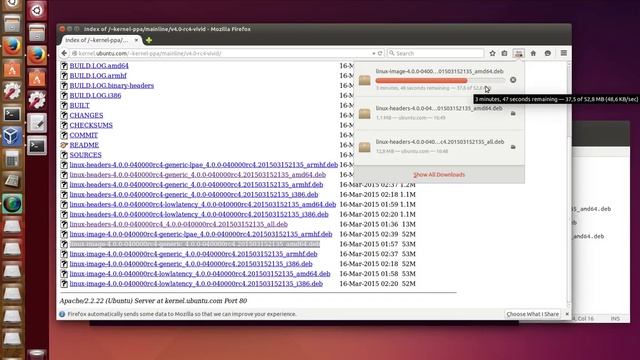The height and width of the screenshot is (360, 640).
Task: Download linux-image generic i386.deb
Action: [x=191, y=264]
